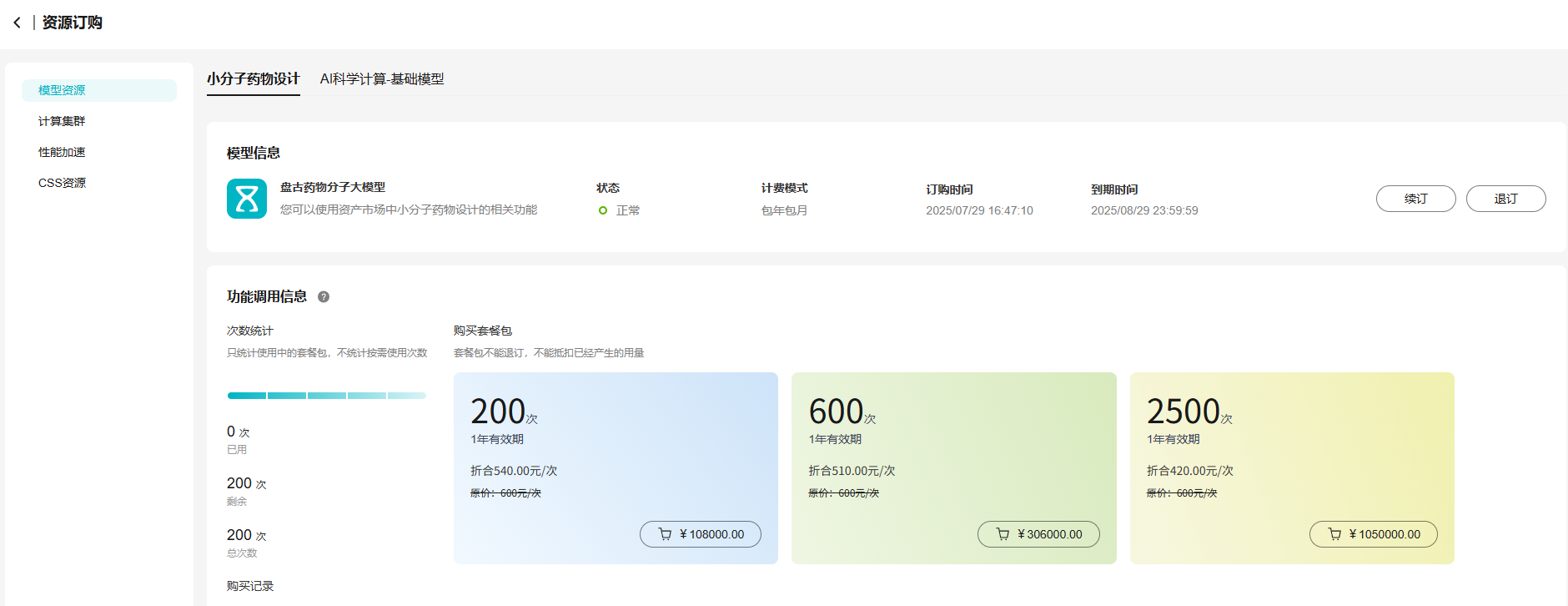Click the 购买记录 section heading

(250, 586)
